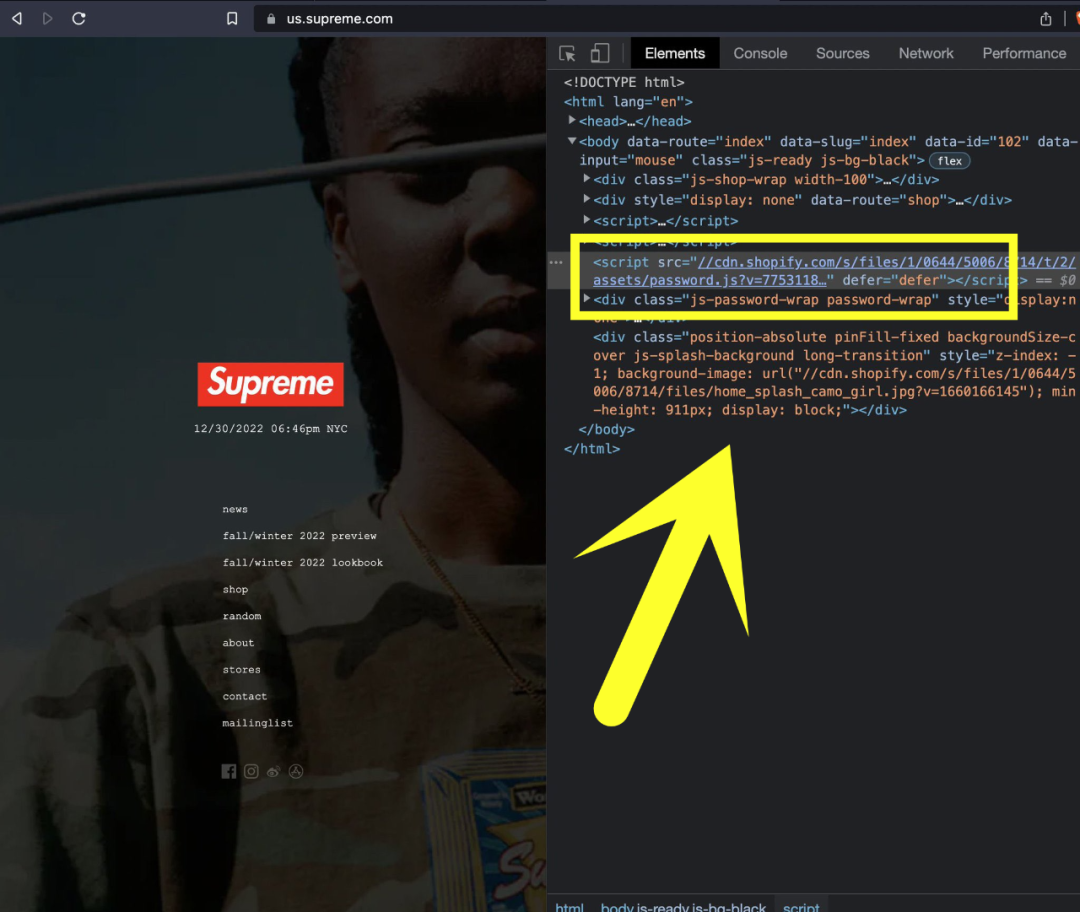The image size is (1080, 912).
Task: Open the mailinglist link
Action: pos(258,723)
